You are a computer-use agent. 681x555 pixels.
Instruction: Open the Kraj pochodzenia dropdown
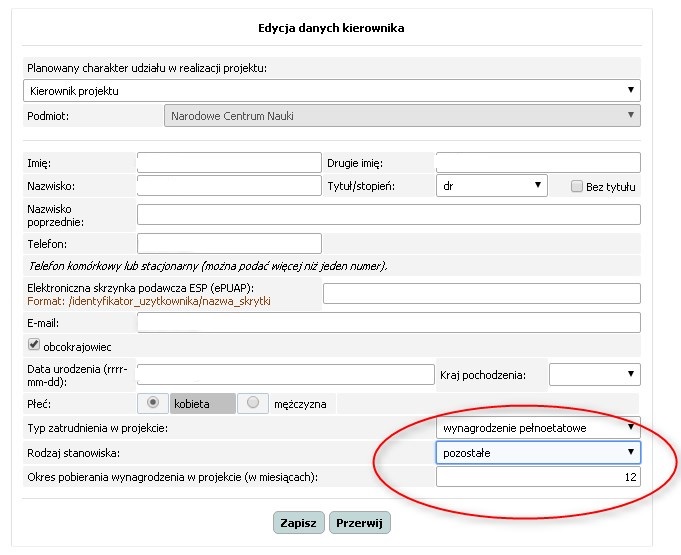(595, 374)
